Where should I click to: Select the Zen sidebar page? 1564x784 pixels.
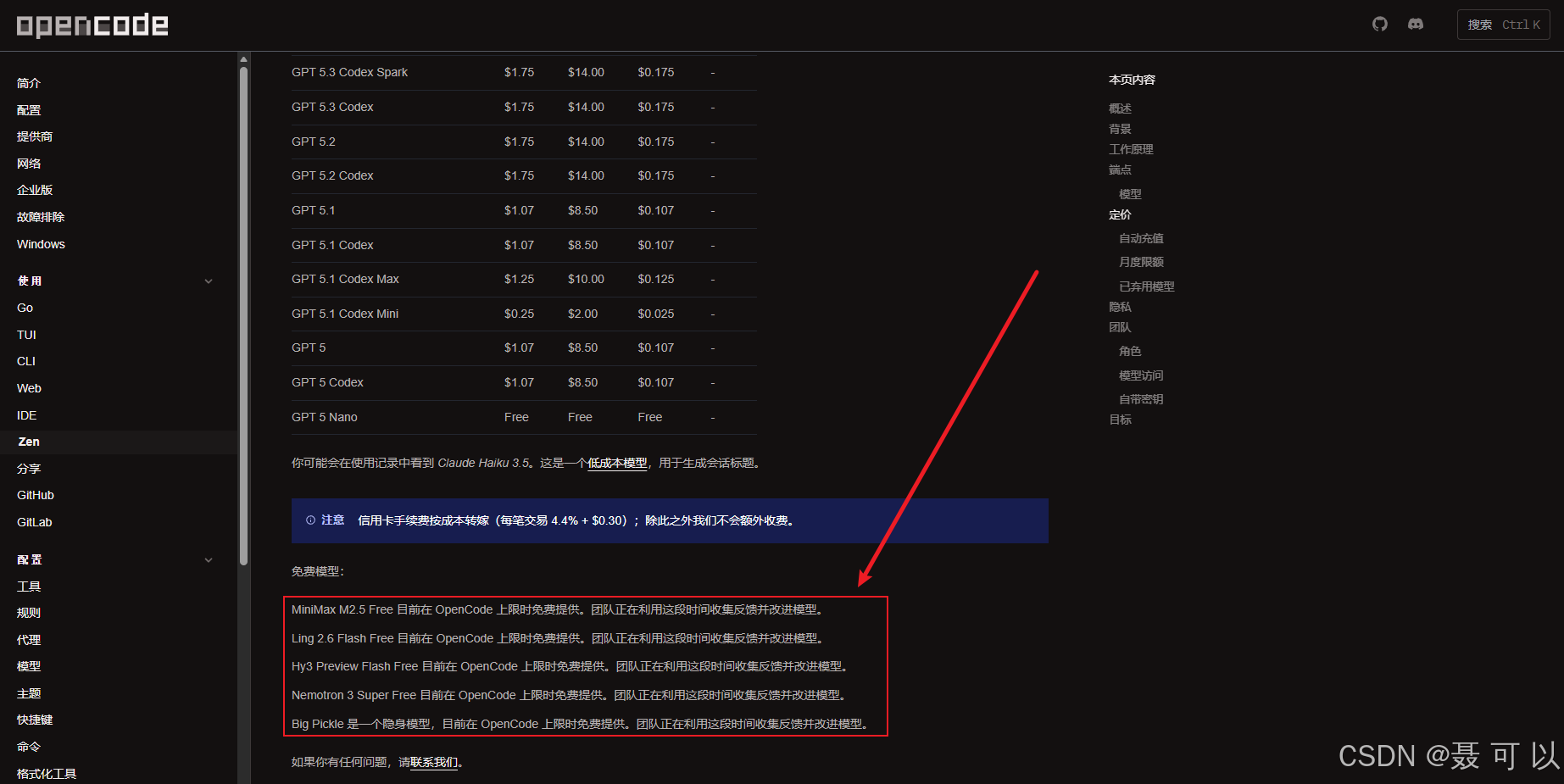29,442
